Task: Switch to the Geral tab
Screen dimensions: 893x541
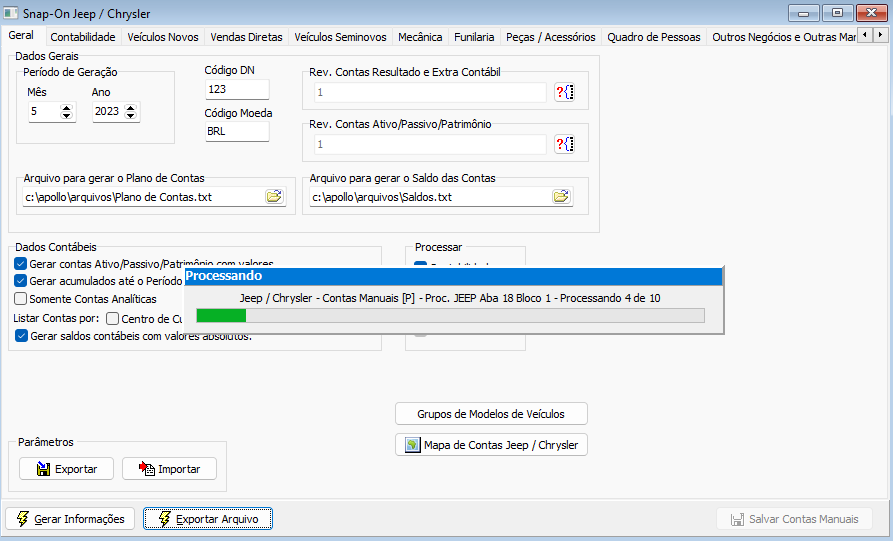Action: (21, 35)
